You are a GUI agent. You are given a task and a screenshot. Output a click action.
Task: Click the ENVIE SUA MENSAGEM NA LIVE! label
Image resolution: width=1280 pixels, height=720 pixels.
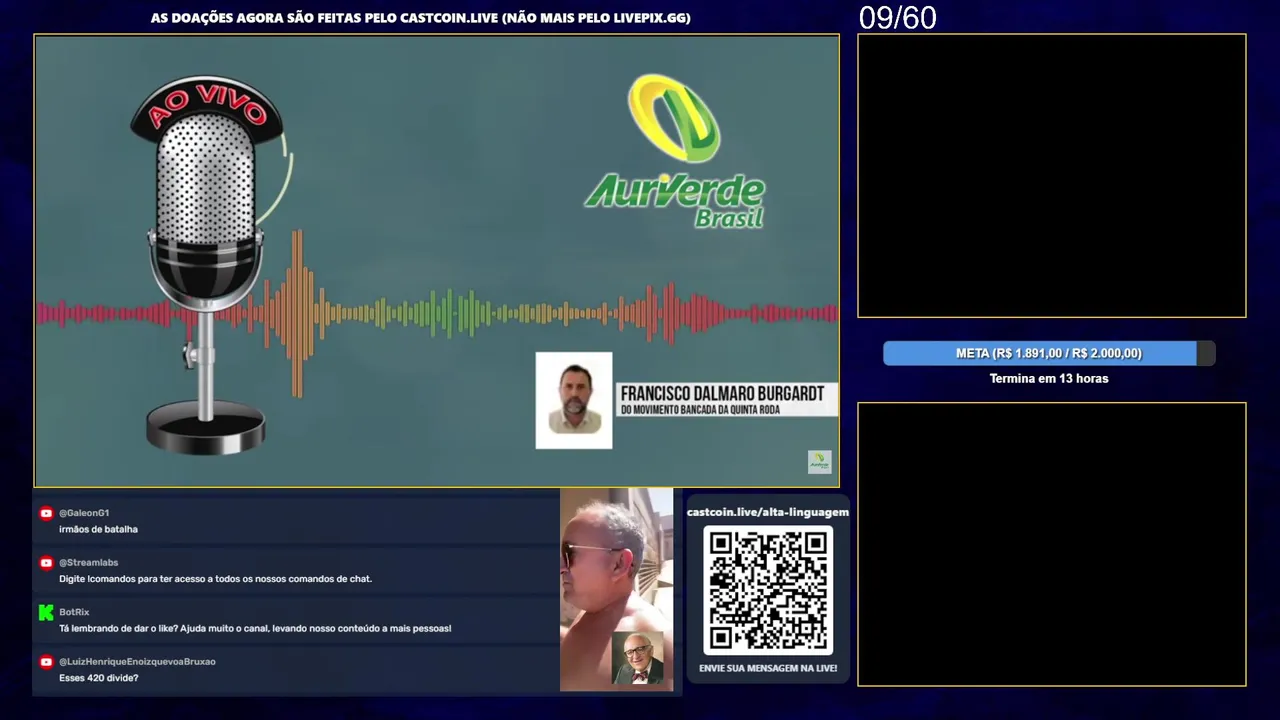pos(768,668)
